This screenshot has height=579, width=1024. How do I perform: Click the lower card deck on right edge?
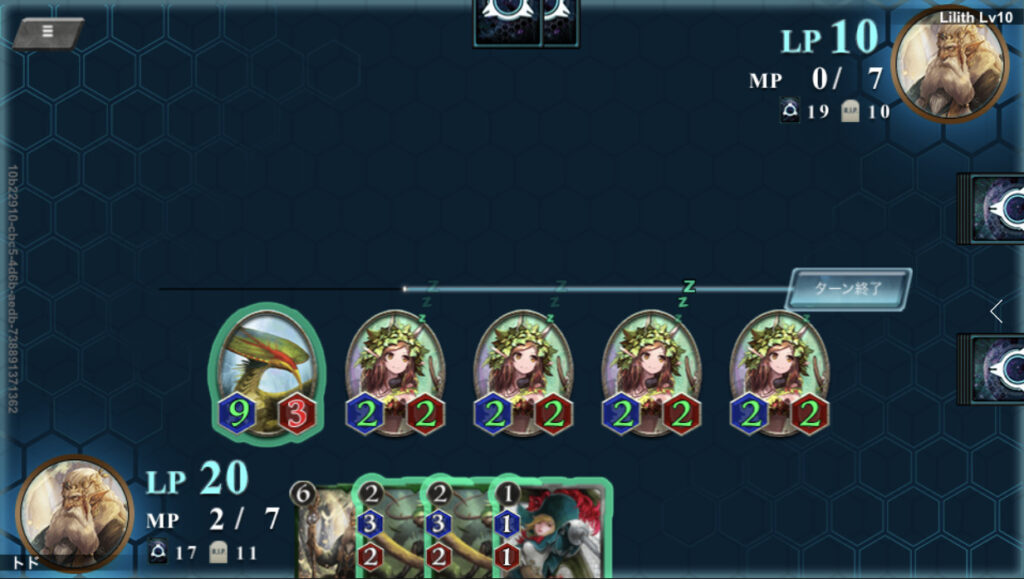pos(991,369)
